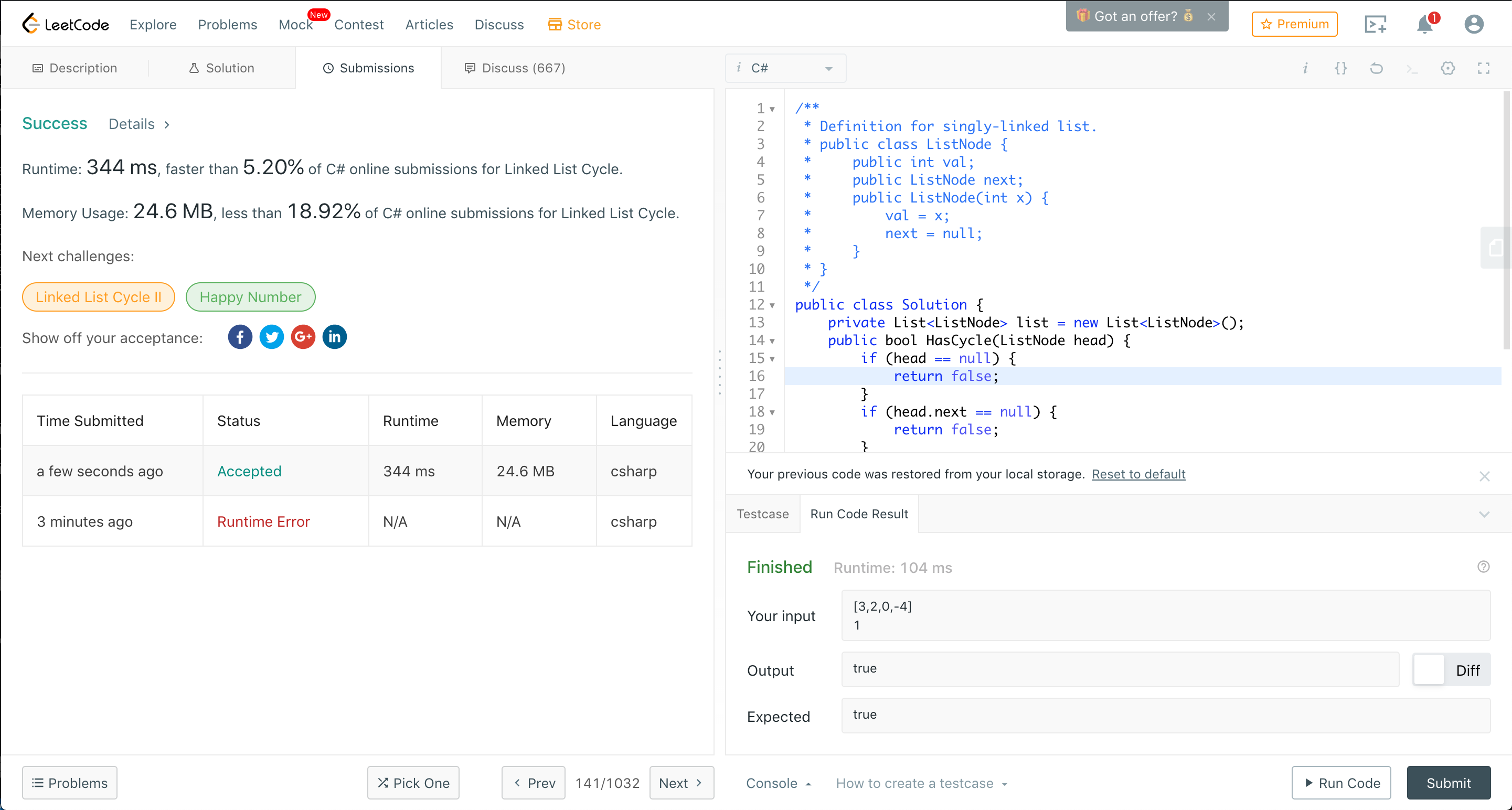Open the Store cart icon

click(x=554, y=24)
